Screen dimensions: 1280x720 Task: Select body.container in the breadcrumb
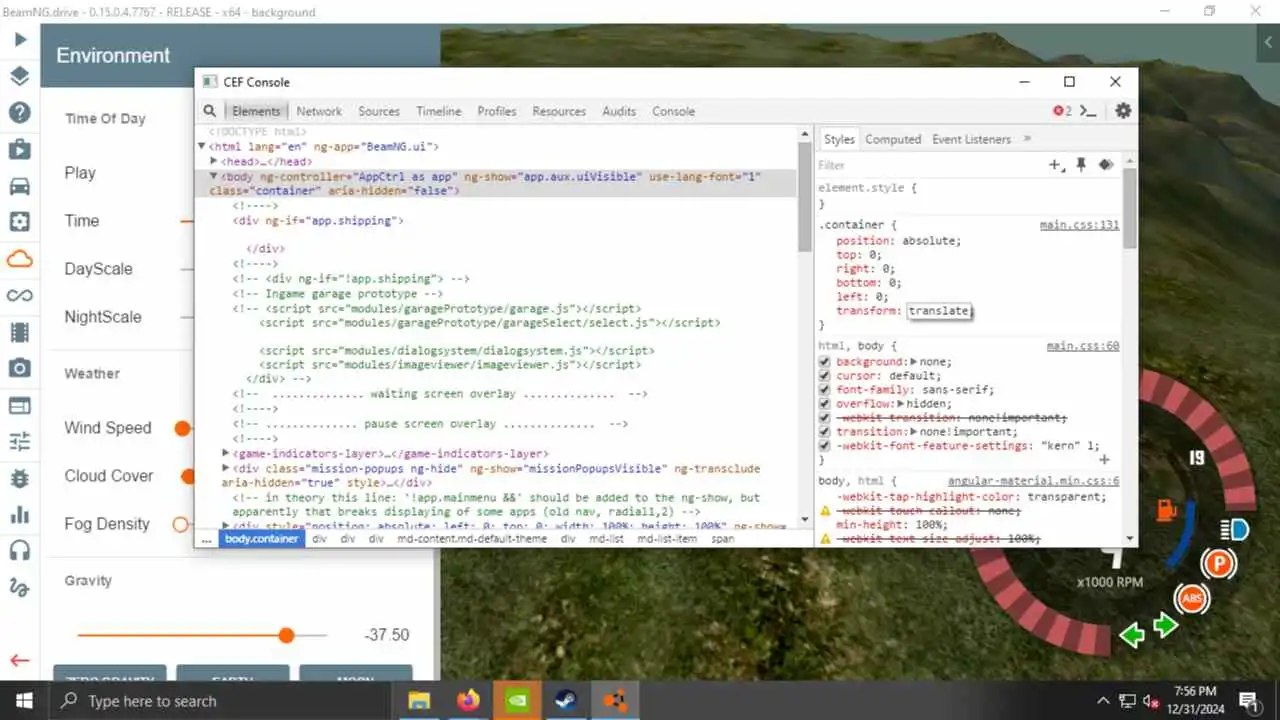pos(261,538)
